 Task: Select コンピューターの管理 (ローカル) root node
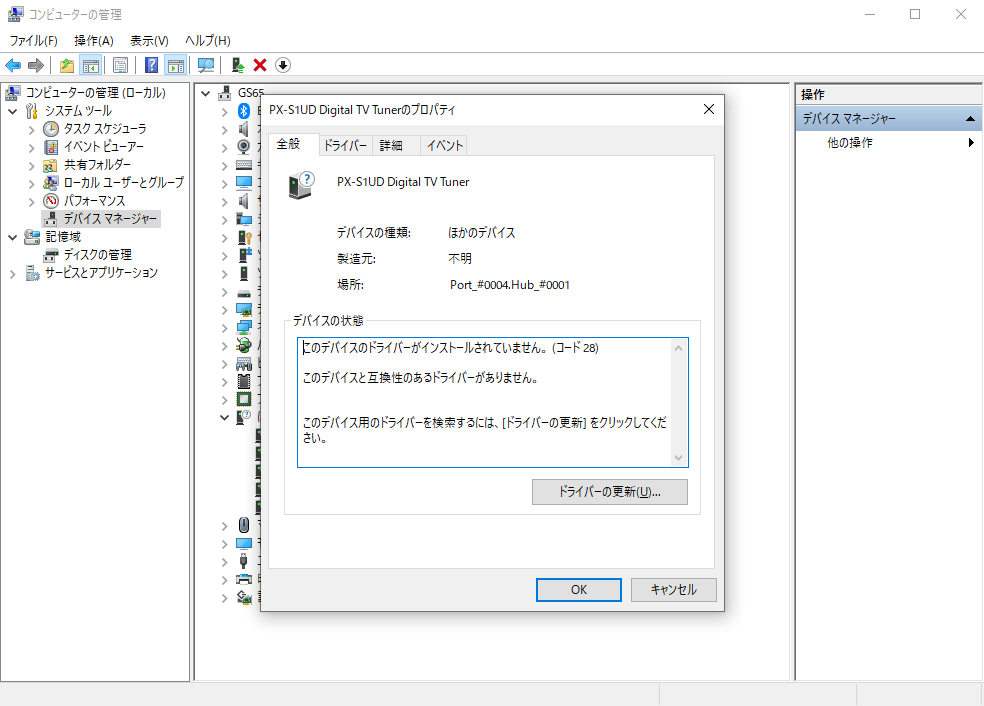(x=95, y=93)
